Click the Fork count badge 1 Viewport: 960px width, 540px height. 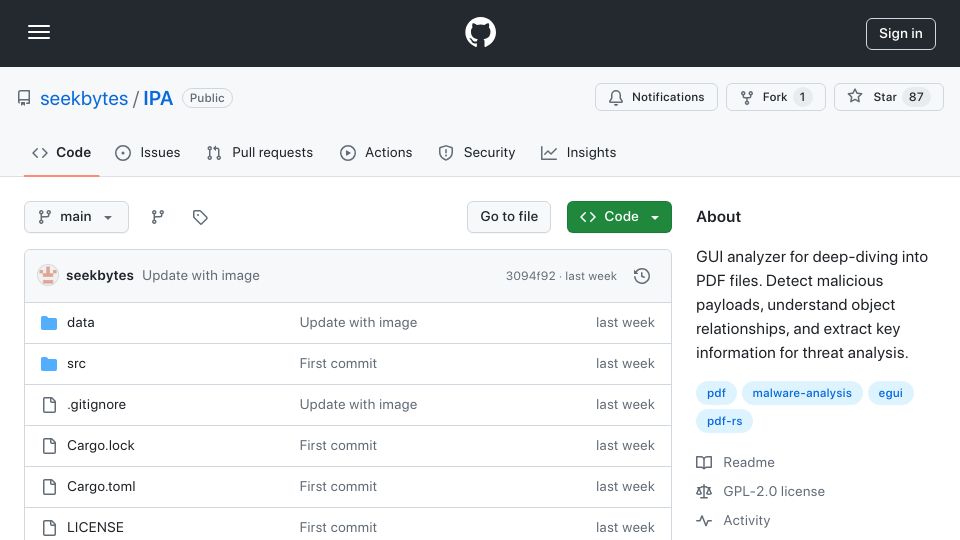click(x=802, y=97)
